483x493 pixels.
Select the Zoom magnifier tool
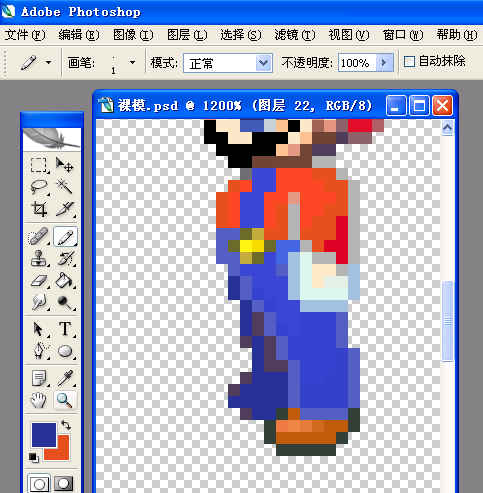coord(65,400)
